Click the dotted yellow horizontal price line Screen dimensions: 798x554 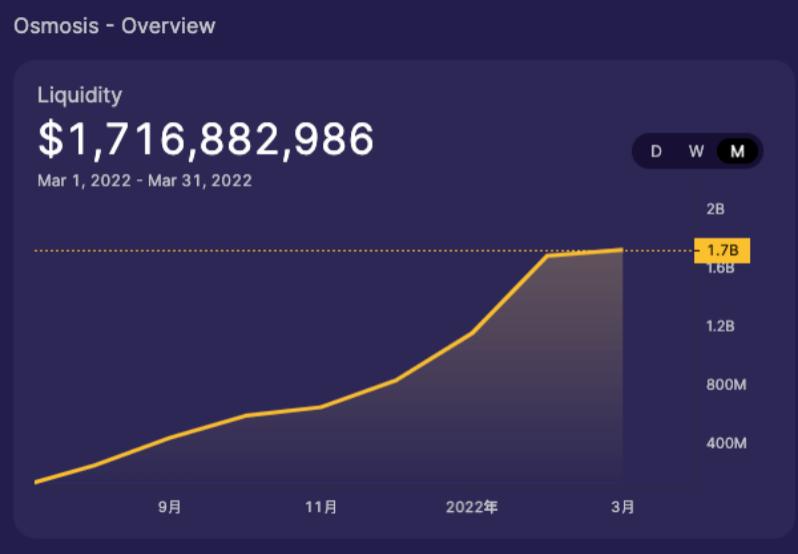(x=300, y=250)
